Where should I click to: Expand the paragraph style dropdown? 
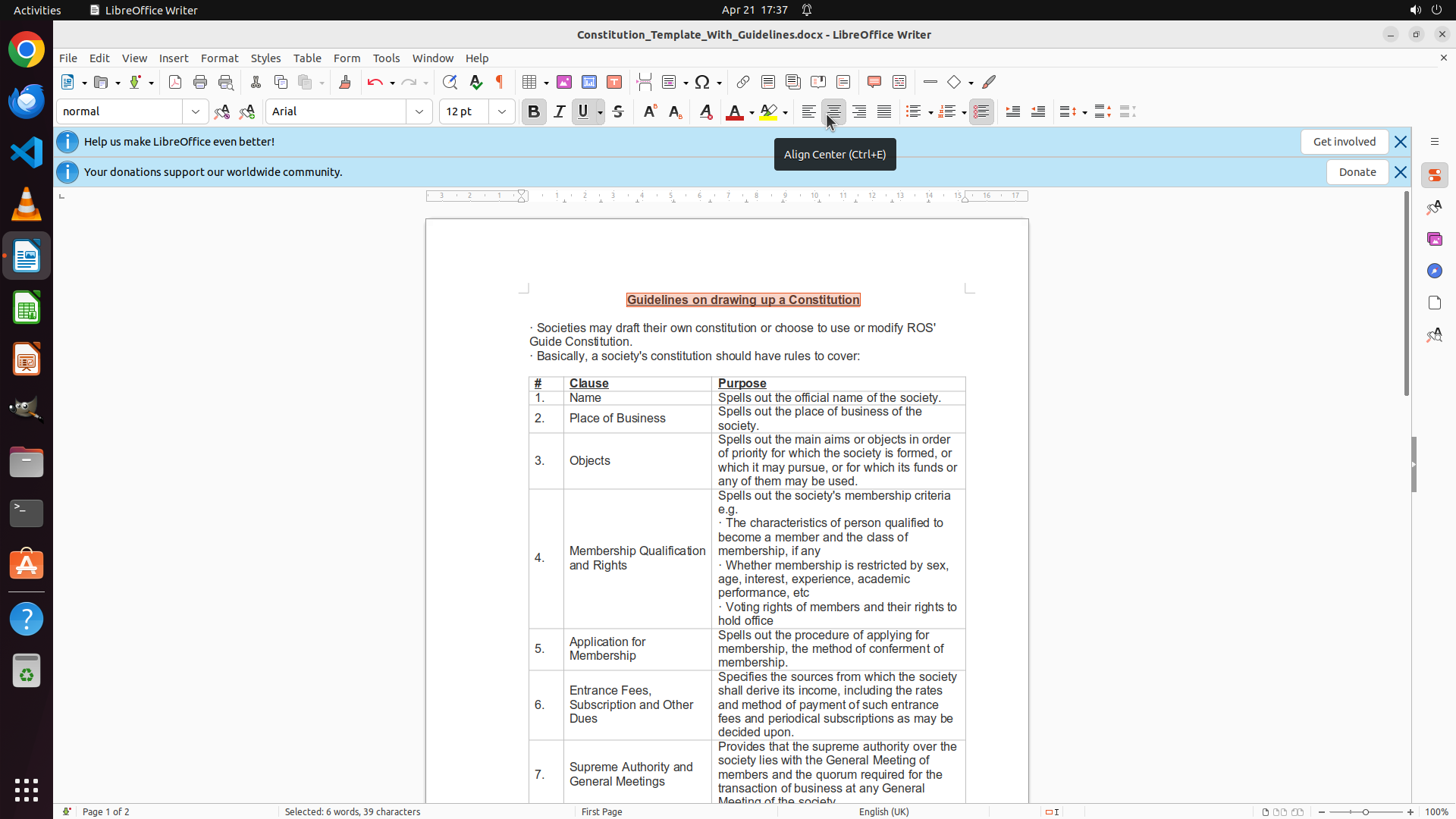(x=196, y=111)
